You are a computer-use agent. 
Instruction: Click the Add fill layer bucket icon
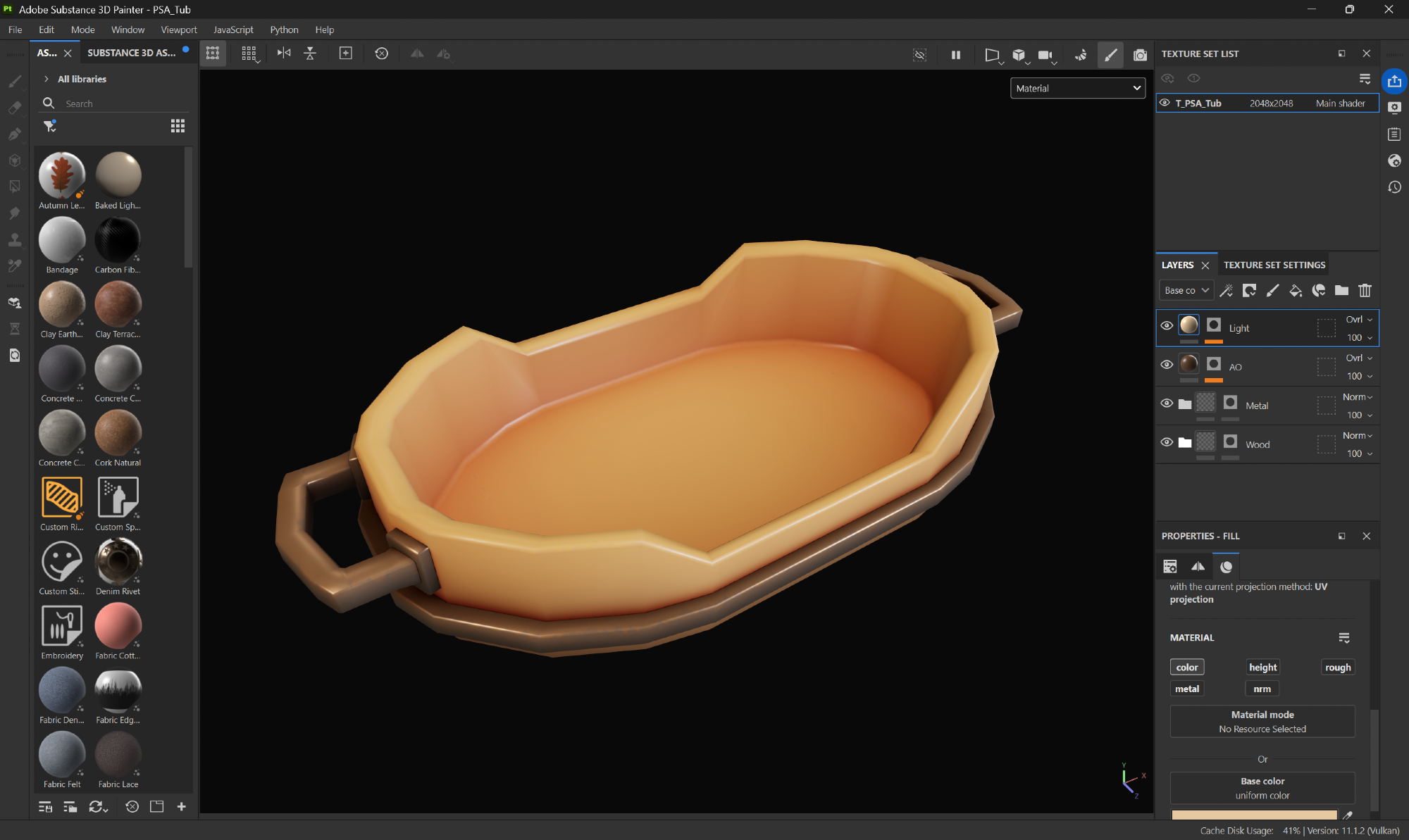pos(1295,291)
